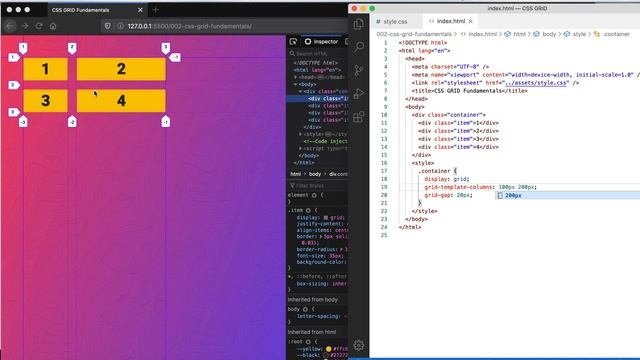The image size is (640, 360).
Task: Open VS Code Extensions icon
Action: click(x=358, y=117)
